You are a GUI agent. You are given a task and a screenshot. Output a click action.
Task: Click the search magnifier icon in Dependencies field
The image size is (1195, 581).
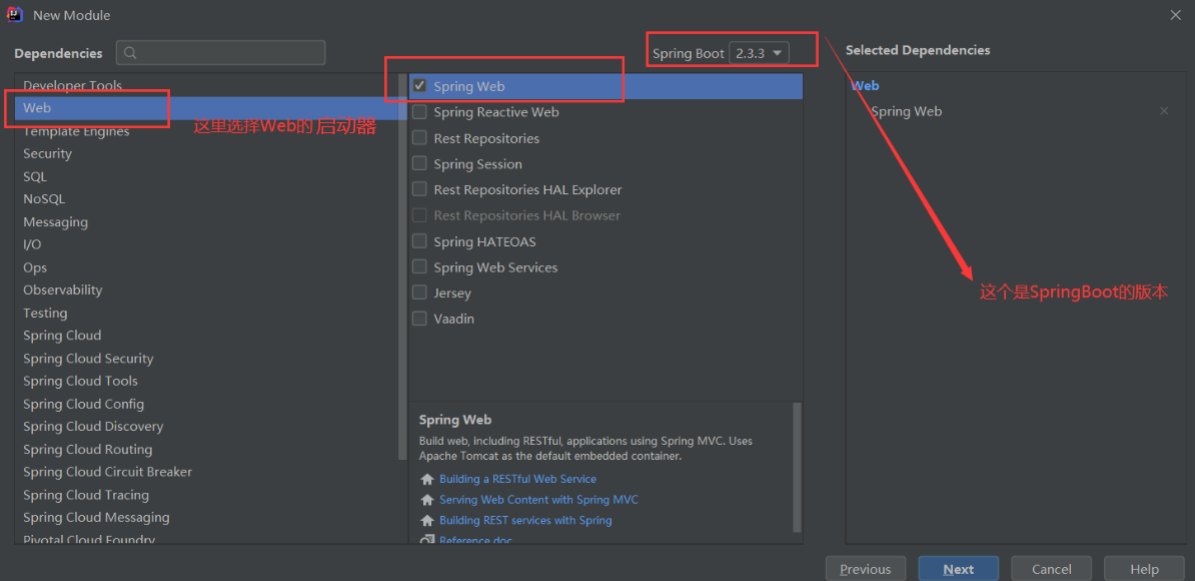[x=130, y=53]
